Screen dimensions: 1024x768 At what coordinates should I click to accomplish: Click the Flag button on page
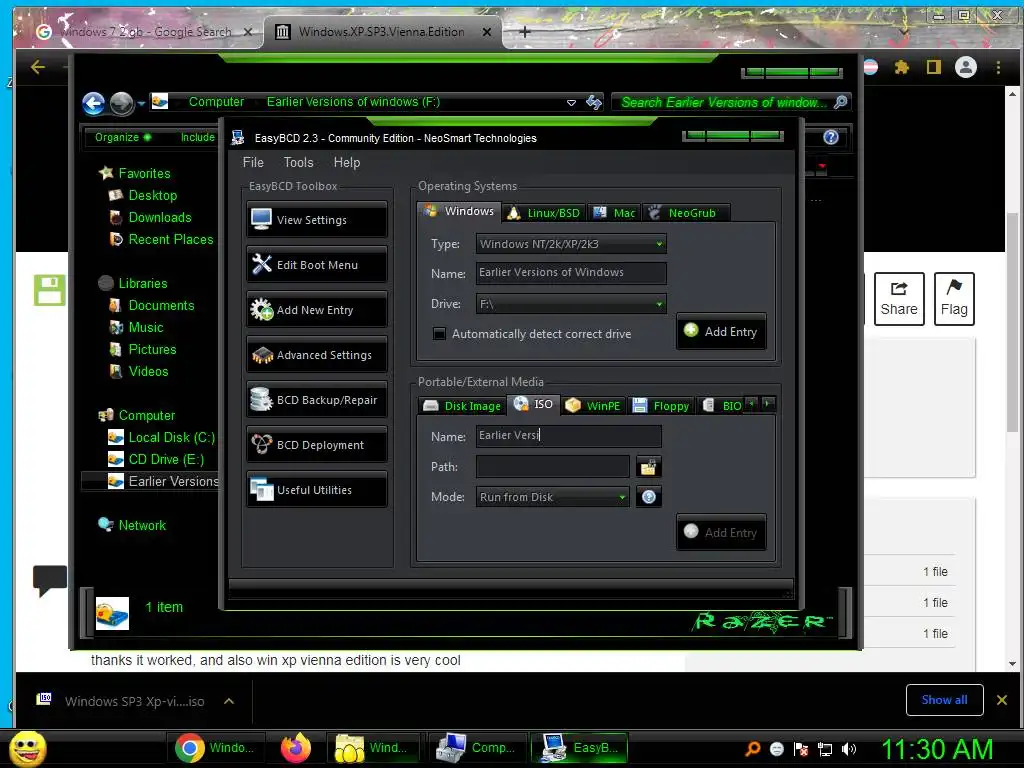[x=954, y=299]
